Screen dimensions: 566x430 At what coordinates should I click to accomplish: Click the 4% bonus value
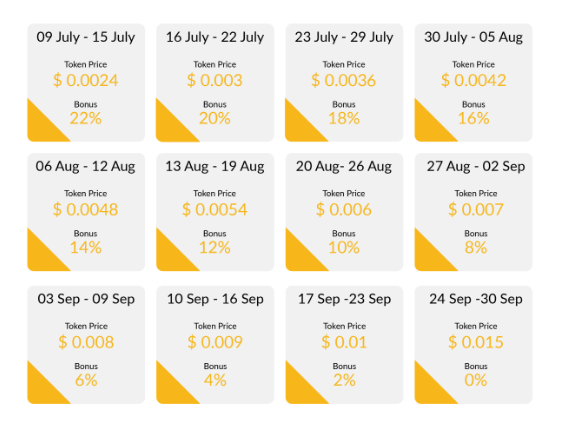[215, 380]
